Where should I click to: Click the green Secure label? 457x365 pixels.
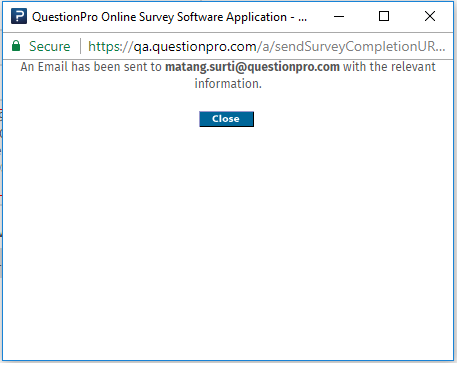[50, 46]
